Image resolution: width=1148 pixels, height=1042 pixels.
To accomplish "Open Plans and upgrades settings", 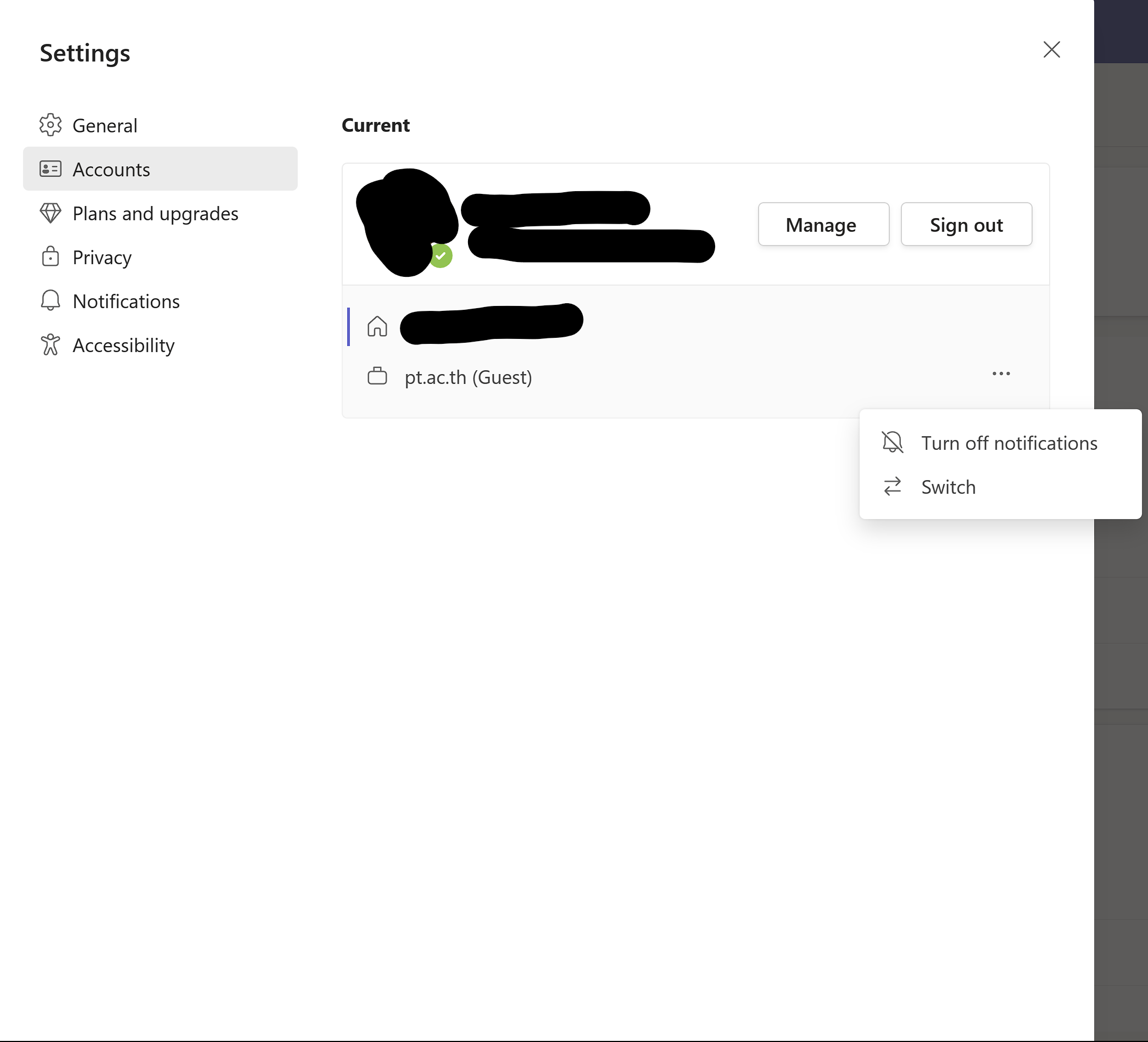I will point(155,214).
